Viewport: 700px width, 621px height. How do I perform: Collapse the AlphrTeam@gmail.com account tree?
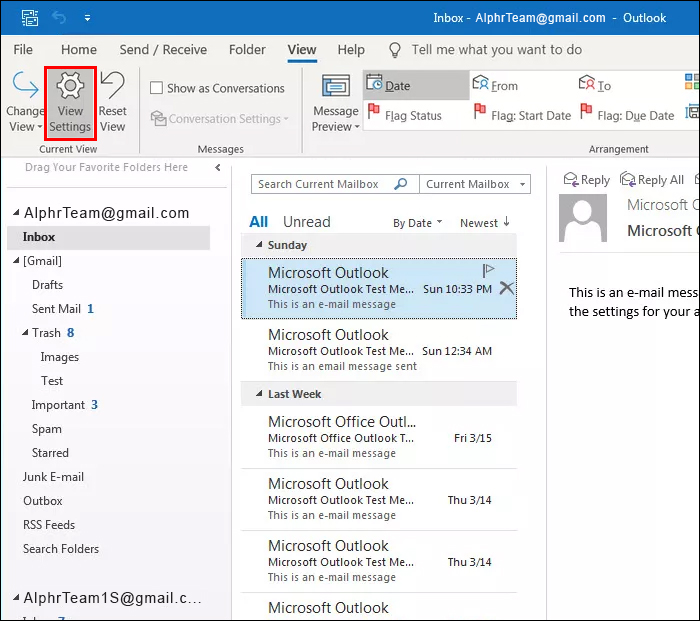click(x=16, y=213)
